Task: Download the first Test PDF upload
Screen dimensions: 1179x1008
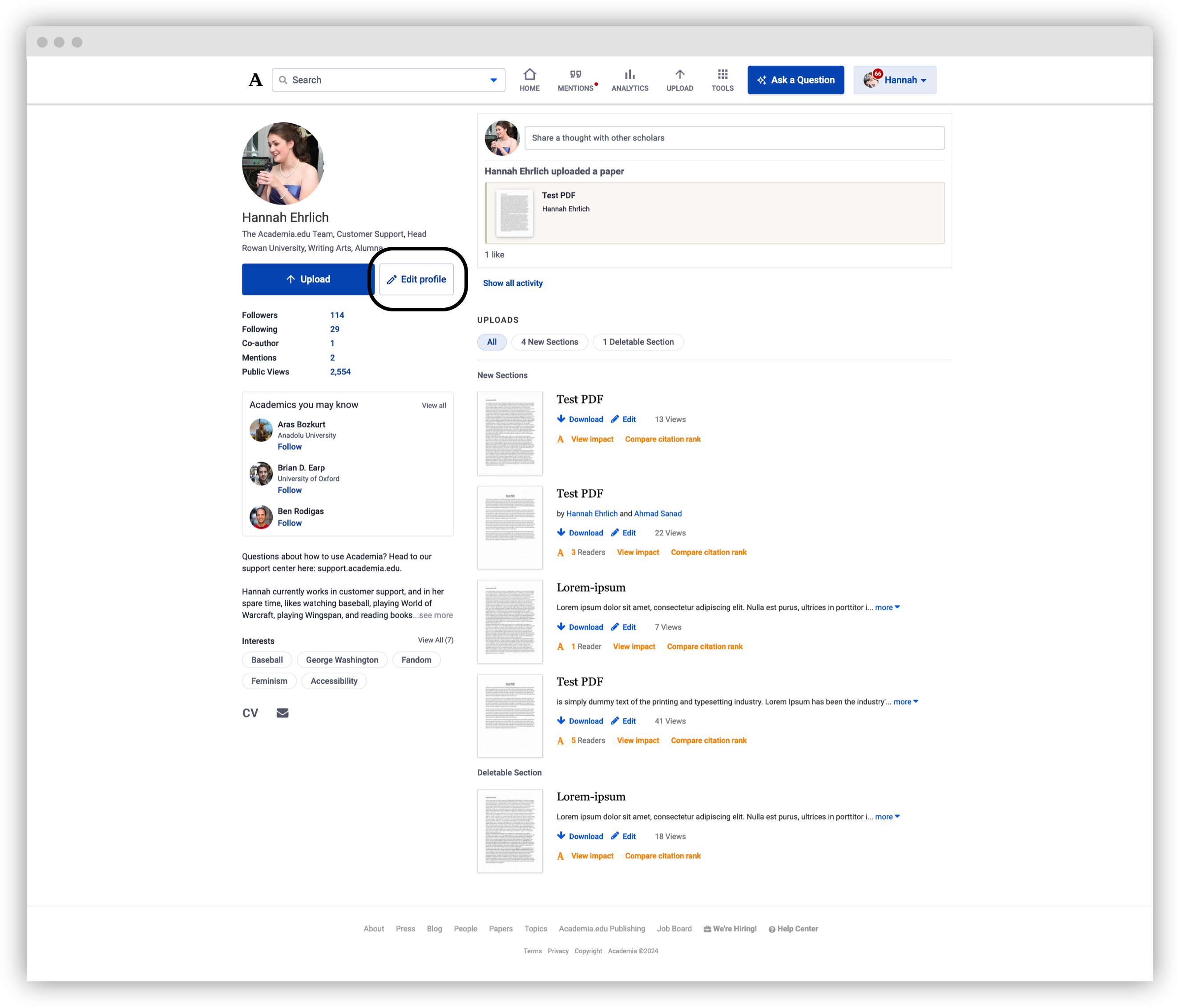Action: pos(580,419)
